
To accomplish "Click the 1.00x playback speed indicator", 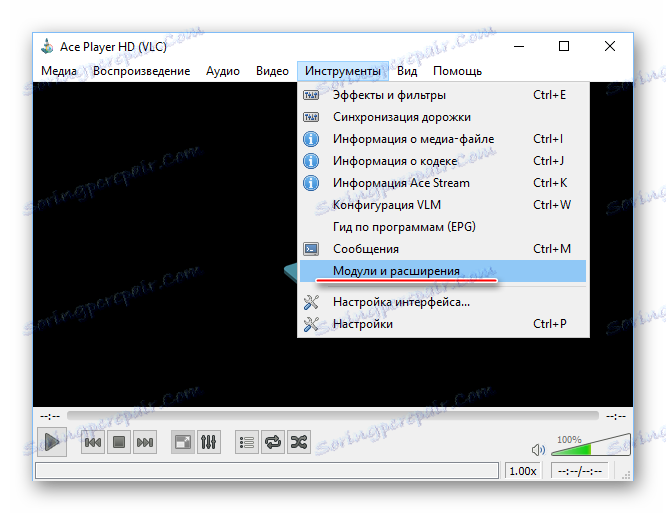I will (523, 471).
